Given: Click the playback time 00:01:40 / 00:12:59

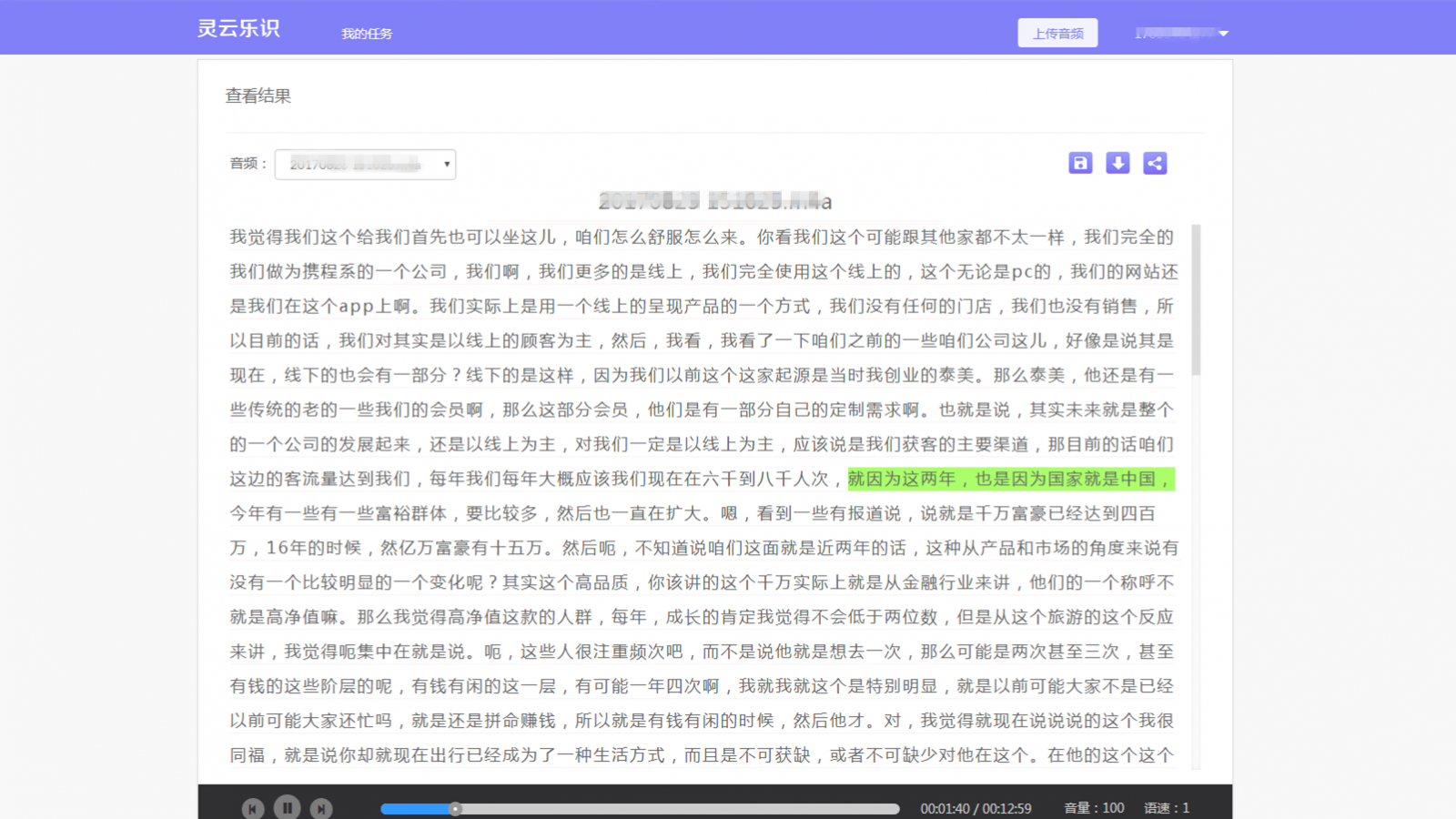Looking at the screenshot, I should 976,808.
